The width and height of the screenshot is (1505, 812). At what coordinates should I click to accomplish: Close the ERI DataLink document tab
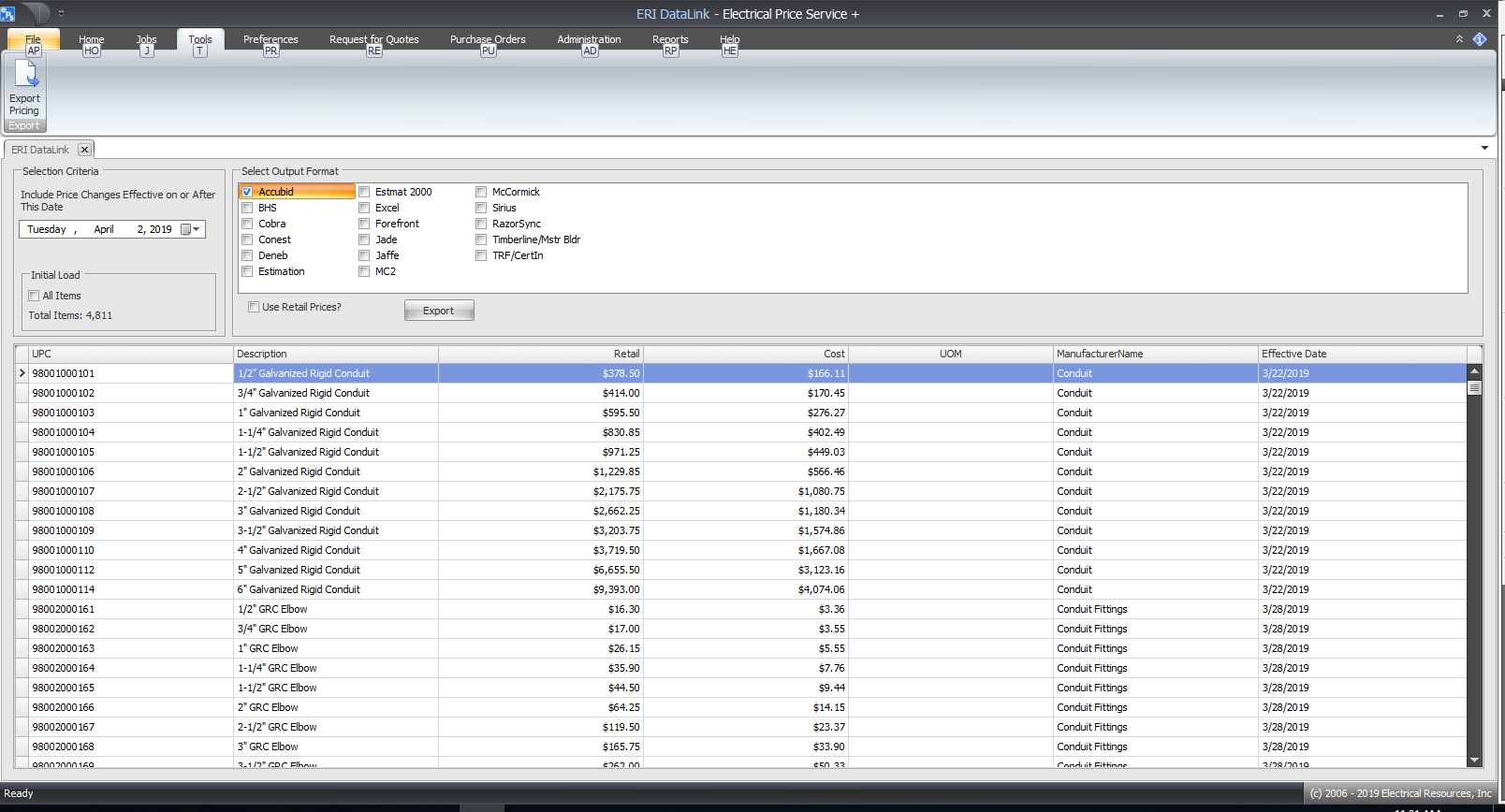(x=84, y=150)
